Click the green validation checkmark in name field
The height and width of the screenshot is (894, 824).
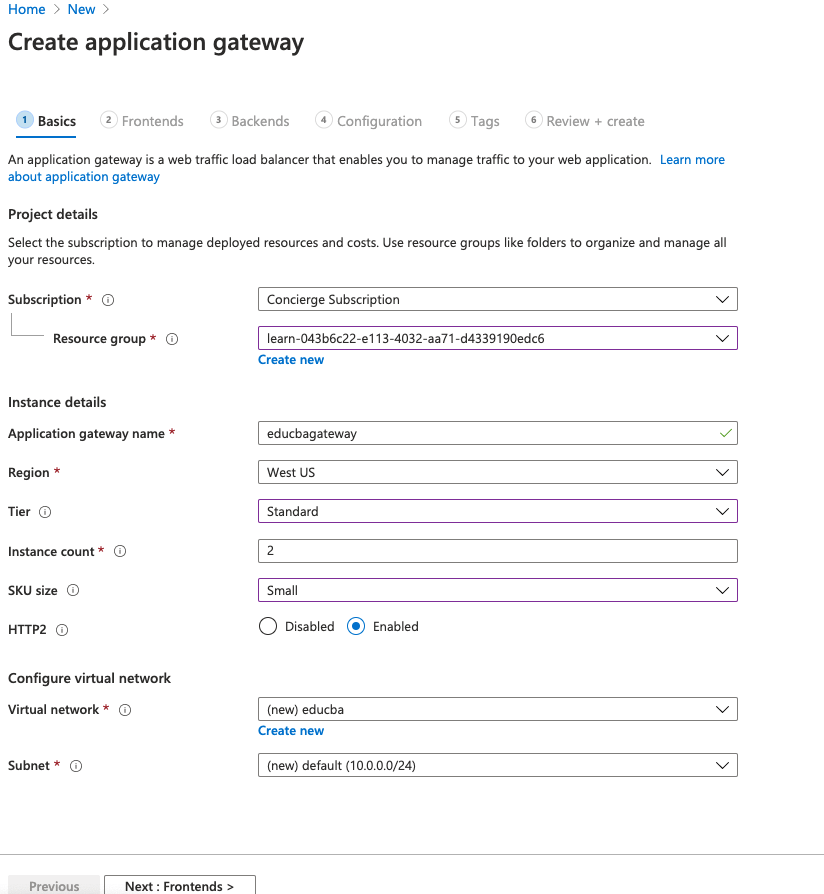click(725, 433)
